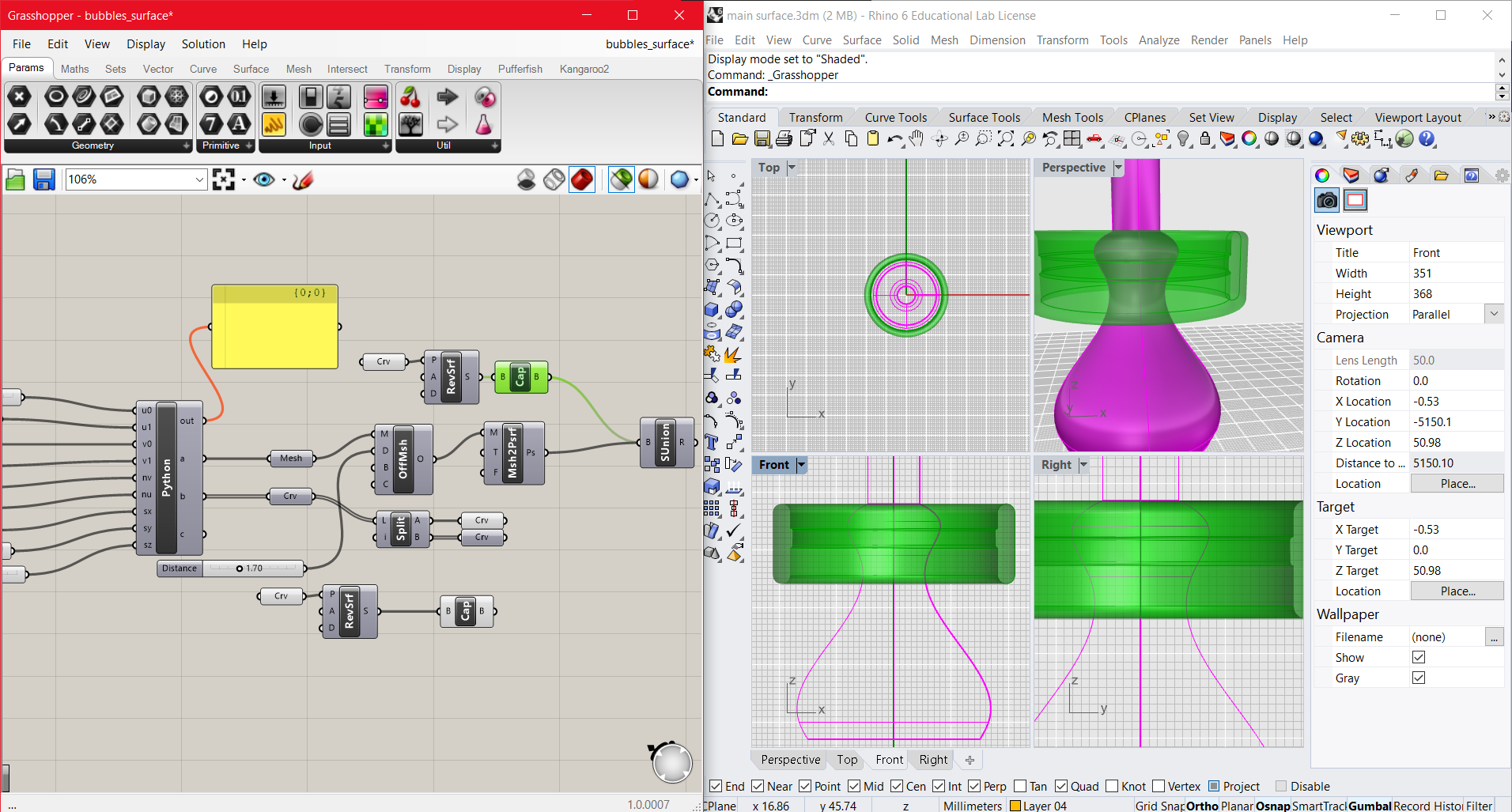Open the Projection Parallel dropdown
The image size is (1512, 812).
pyautogui.click(x=1494, y=314)
